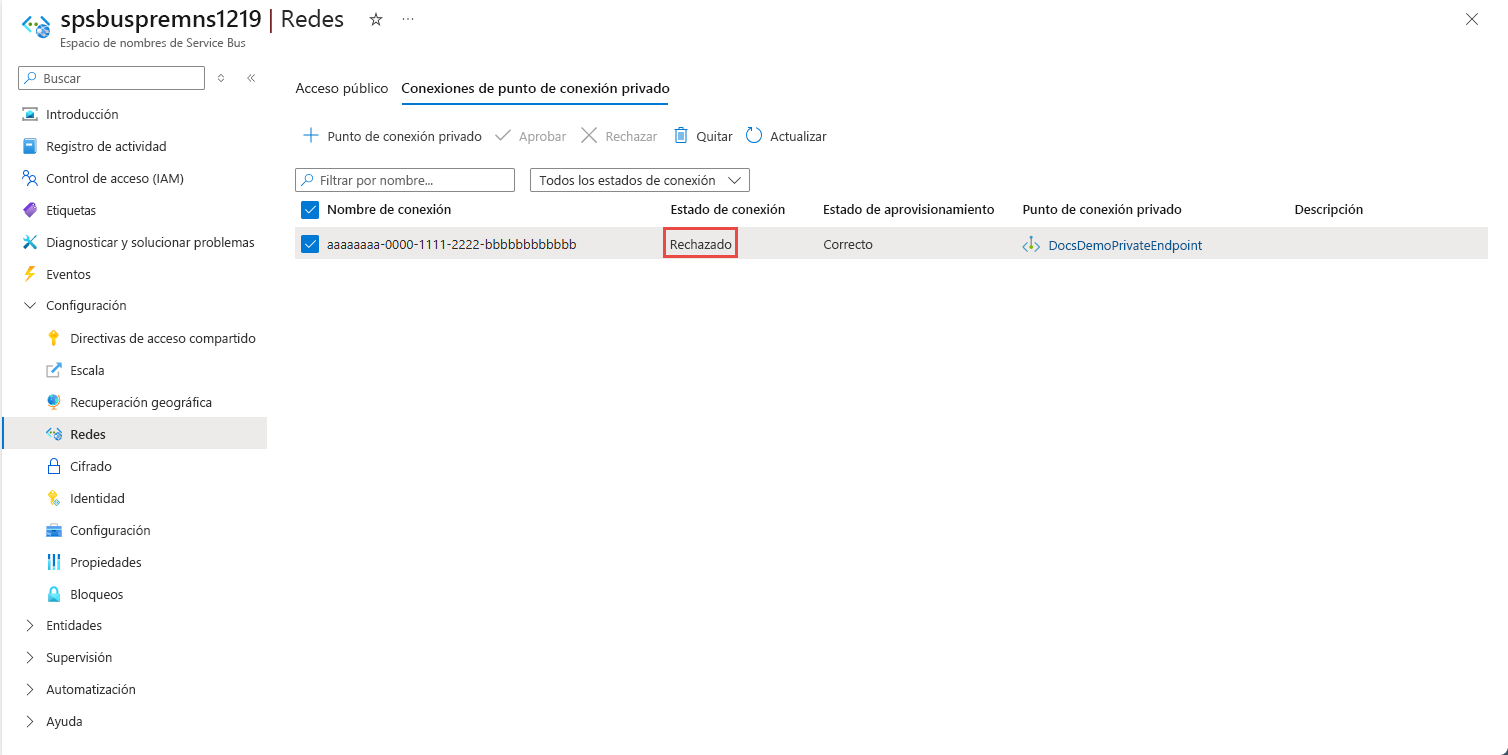The width and height of the screenshot is (1508, 755).
Task: Sort by Estado de conexión column header
Action: [727, 210]
